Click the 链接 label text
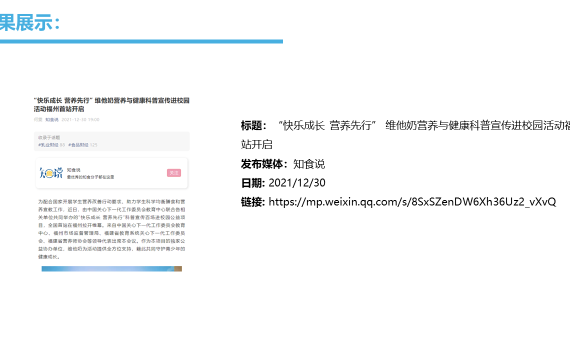Viewport: 570px width, 360px height. (253, 202)
